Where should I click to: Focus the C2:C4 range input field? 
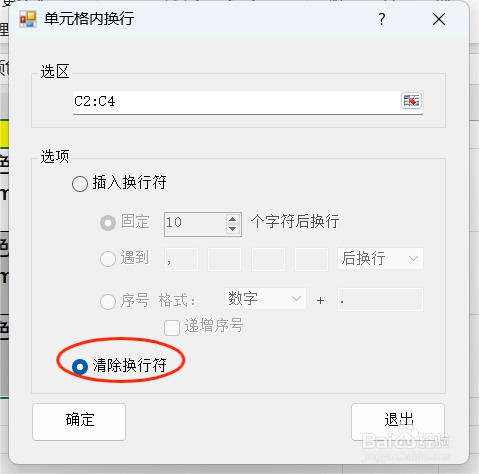pyautogui.click(x=236, y=101)
